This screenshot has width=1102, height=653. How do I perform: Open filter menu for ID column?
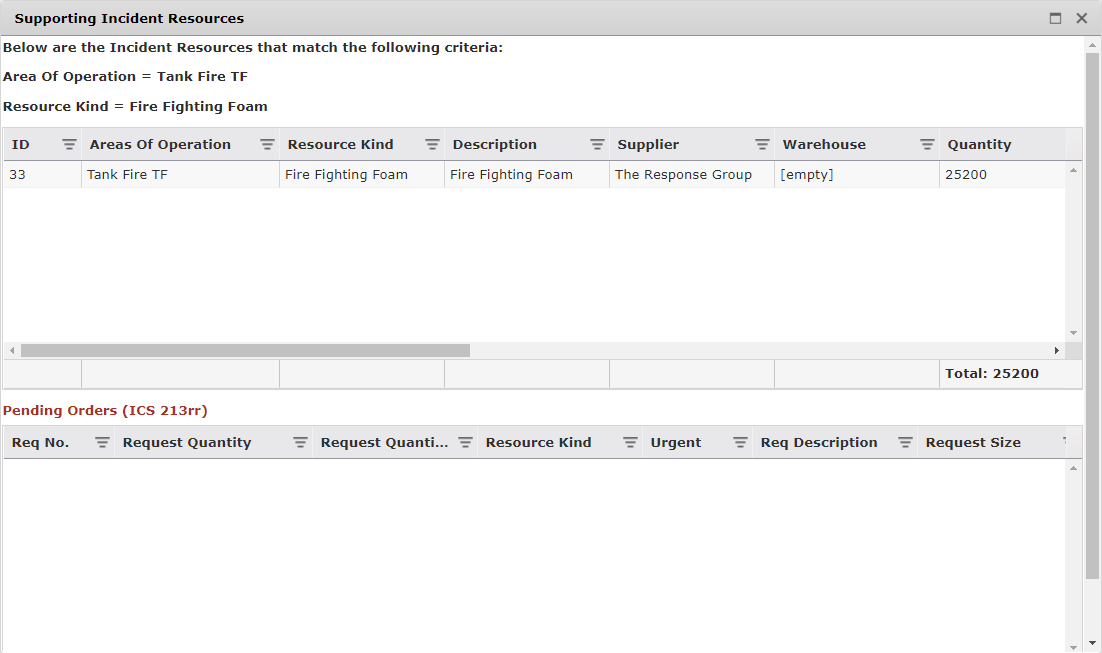pyautogui.click(x=69, y=144)
